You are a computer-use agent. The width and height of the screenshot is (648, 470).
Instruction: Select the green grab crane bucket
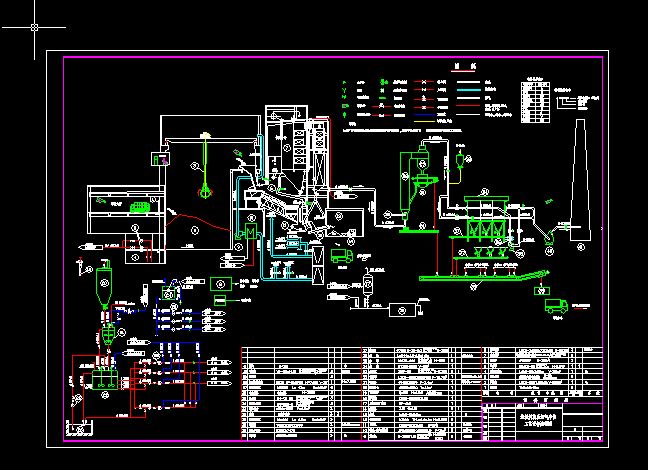click(x=206, y=192)
